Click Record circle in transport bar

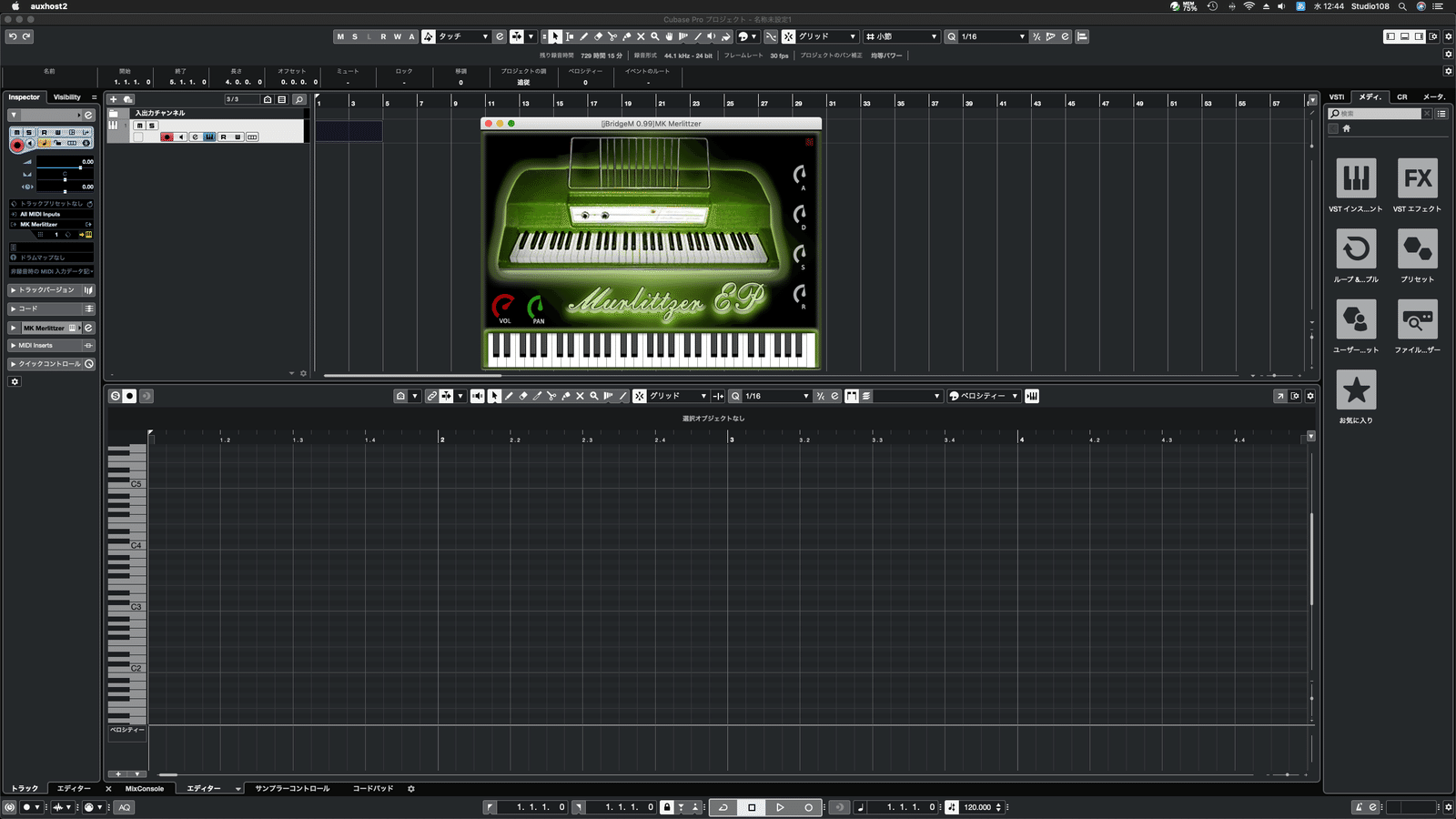coord(808,807)
